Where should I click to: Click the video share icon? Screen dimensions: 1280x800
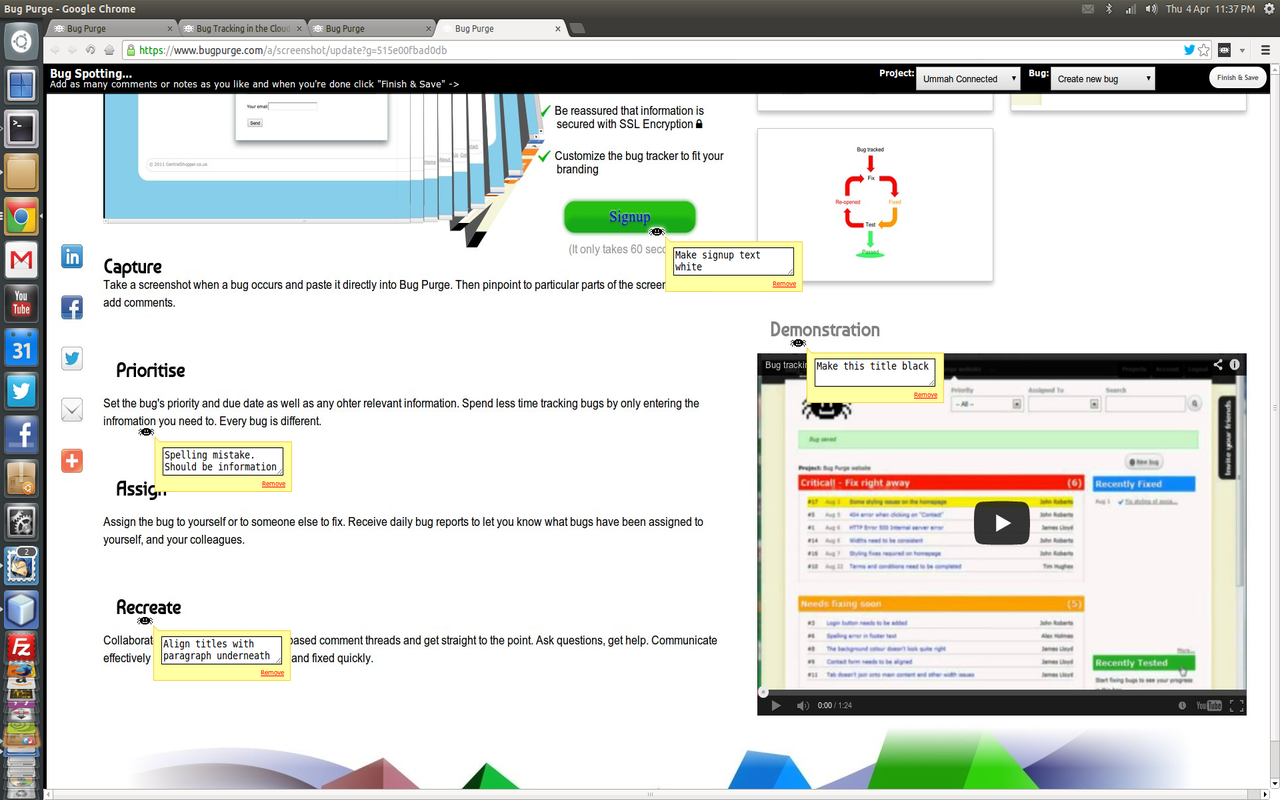click(1218, 365)
